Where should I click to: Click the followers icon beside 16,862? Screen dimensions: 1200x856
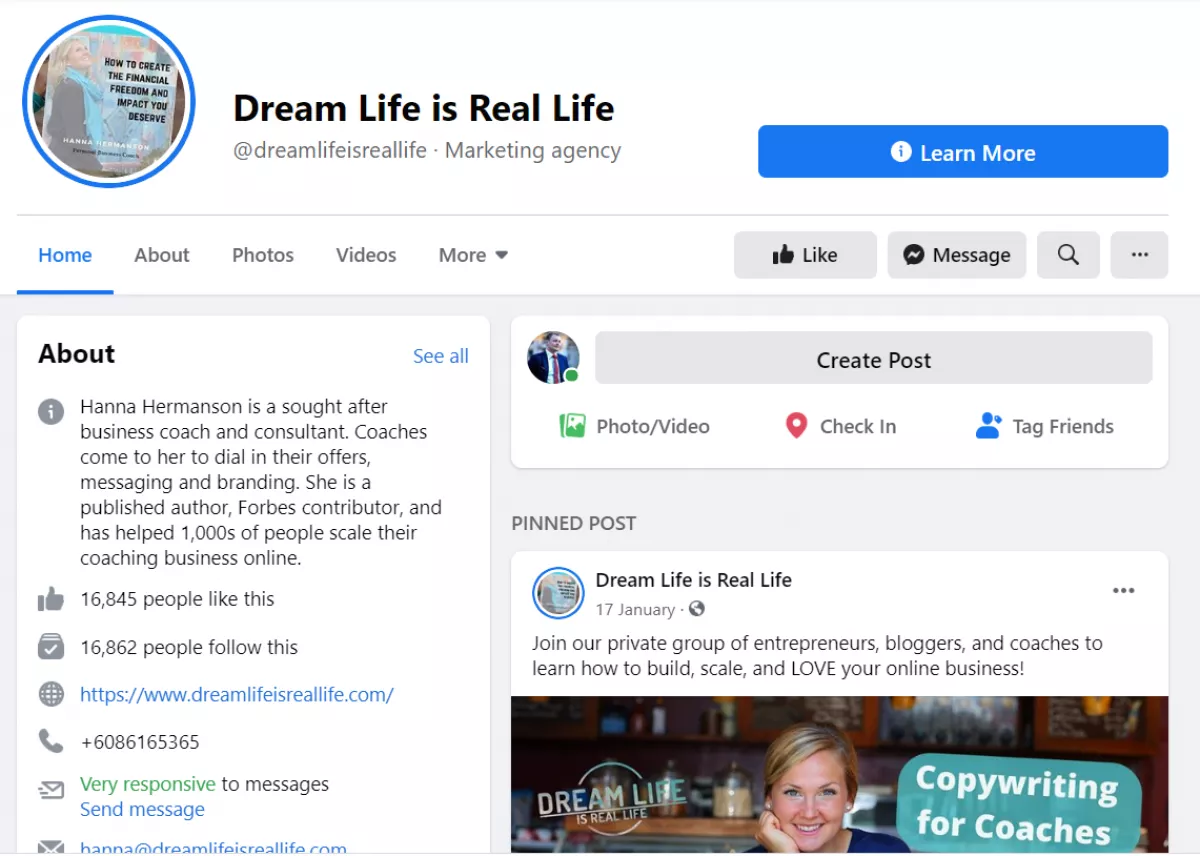coord(51,647)
